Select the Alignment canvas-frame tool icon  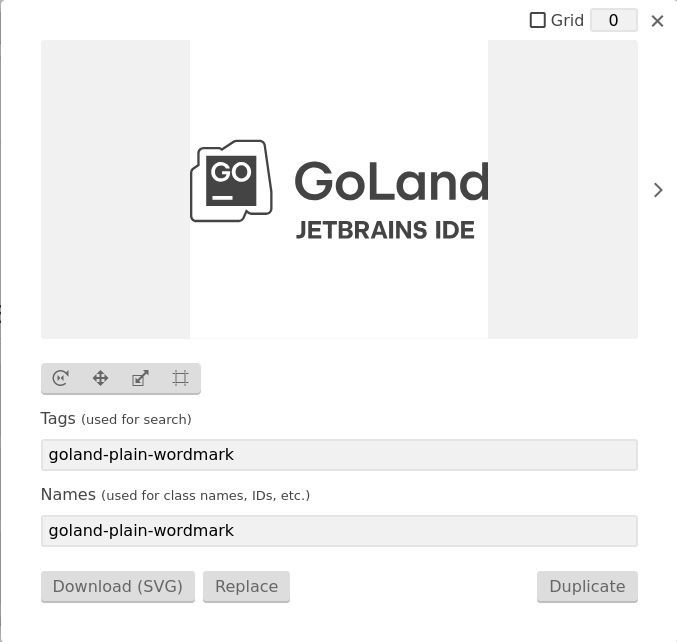click(180, 378)
